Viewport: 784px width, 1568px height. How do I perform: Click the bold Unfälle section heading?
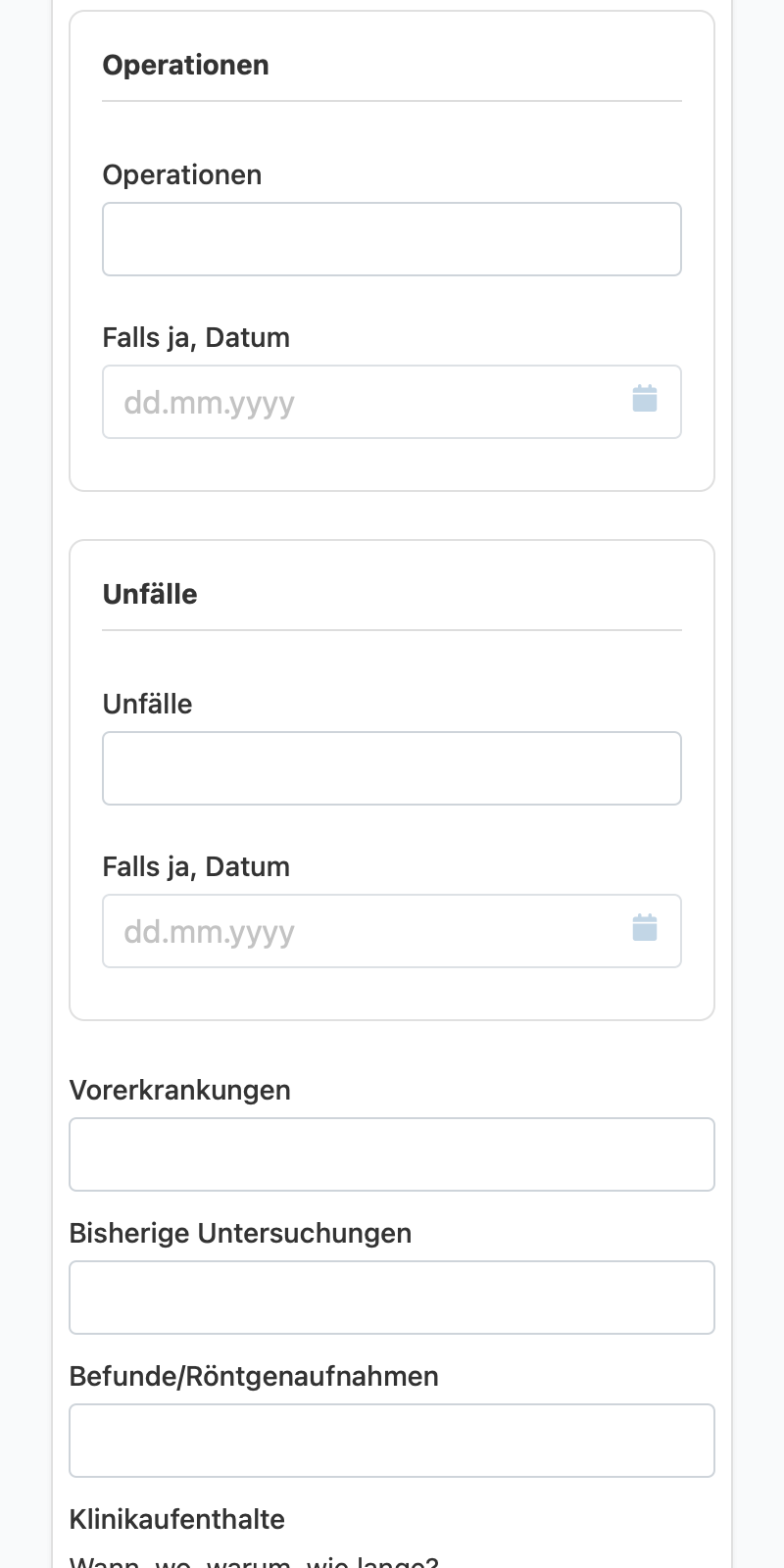150,594
